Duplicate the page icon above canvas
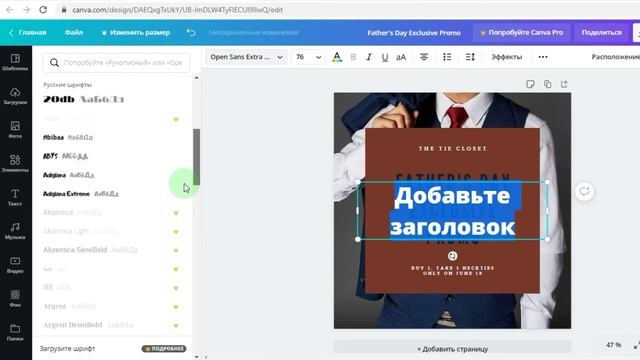This screenshot has width=640, height=360. tap(547, 84)
